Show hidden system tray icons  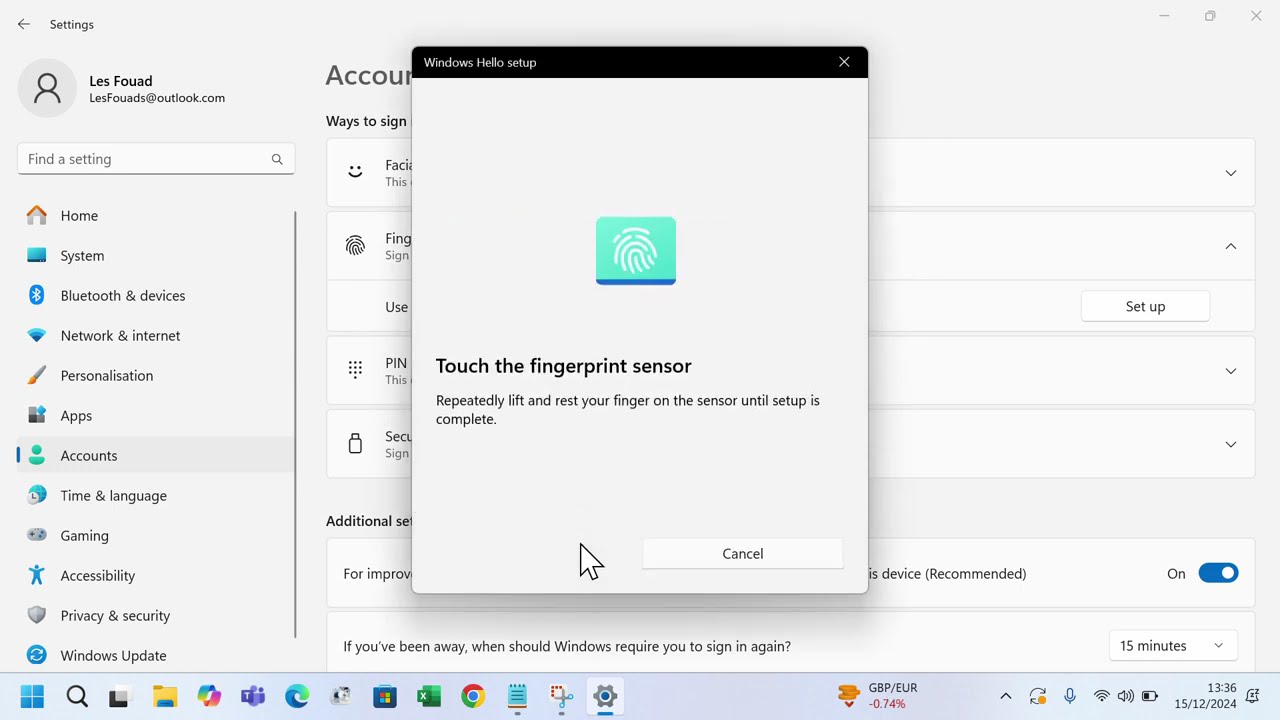click(1005, 696)
